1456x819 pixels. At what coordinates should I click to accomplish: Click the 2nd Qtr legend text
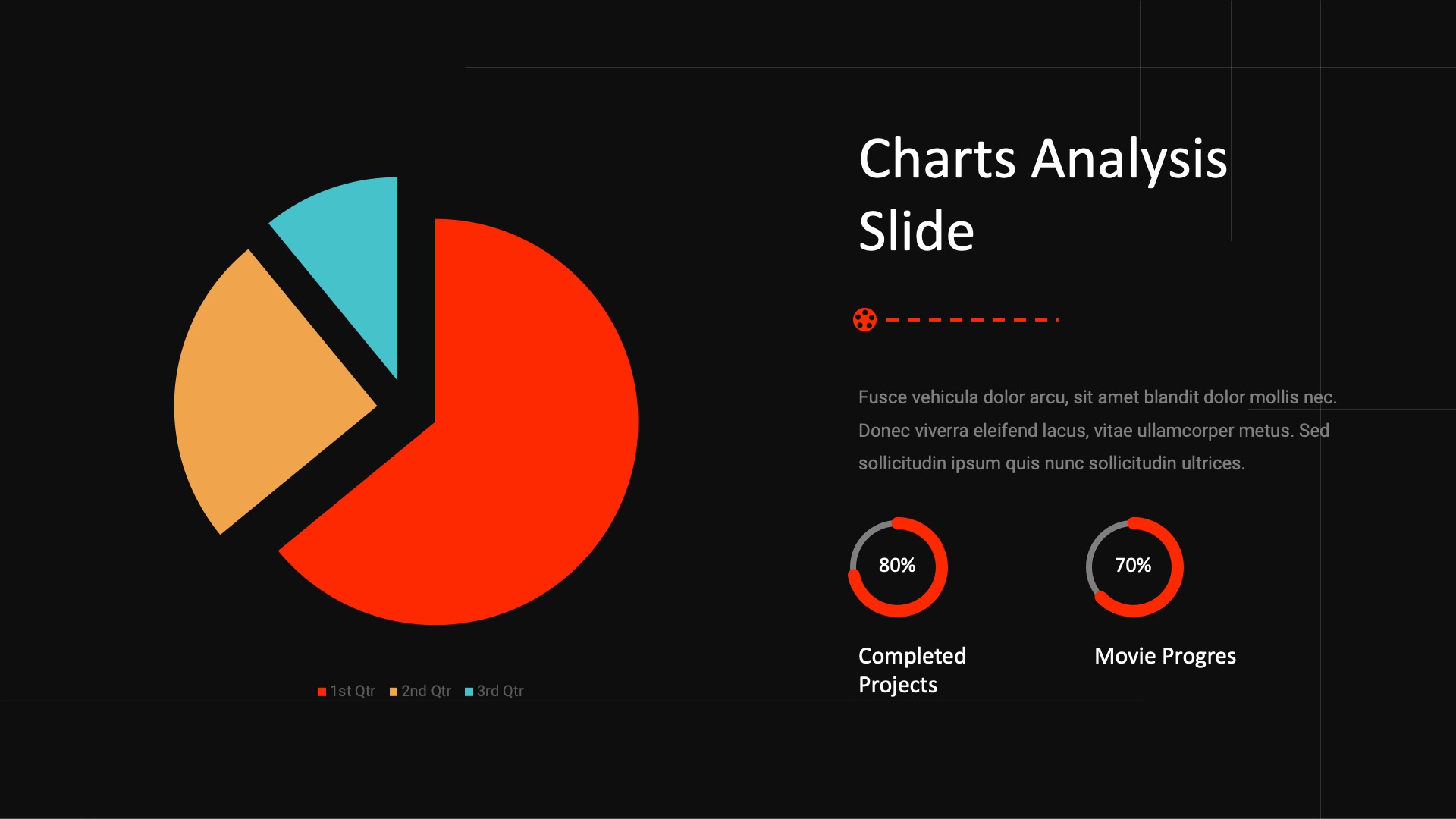426,692
